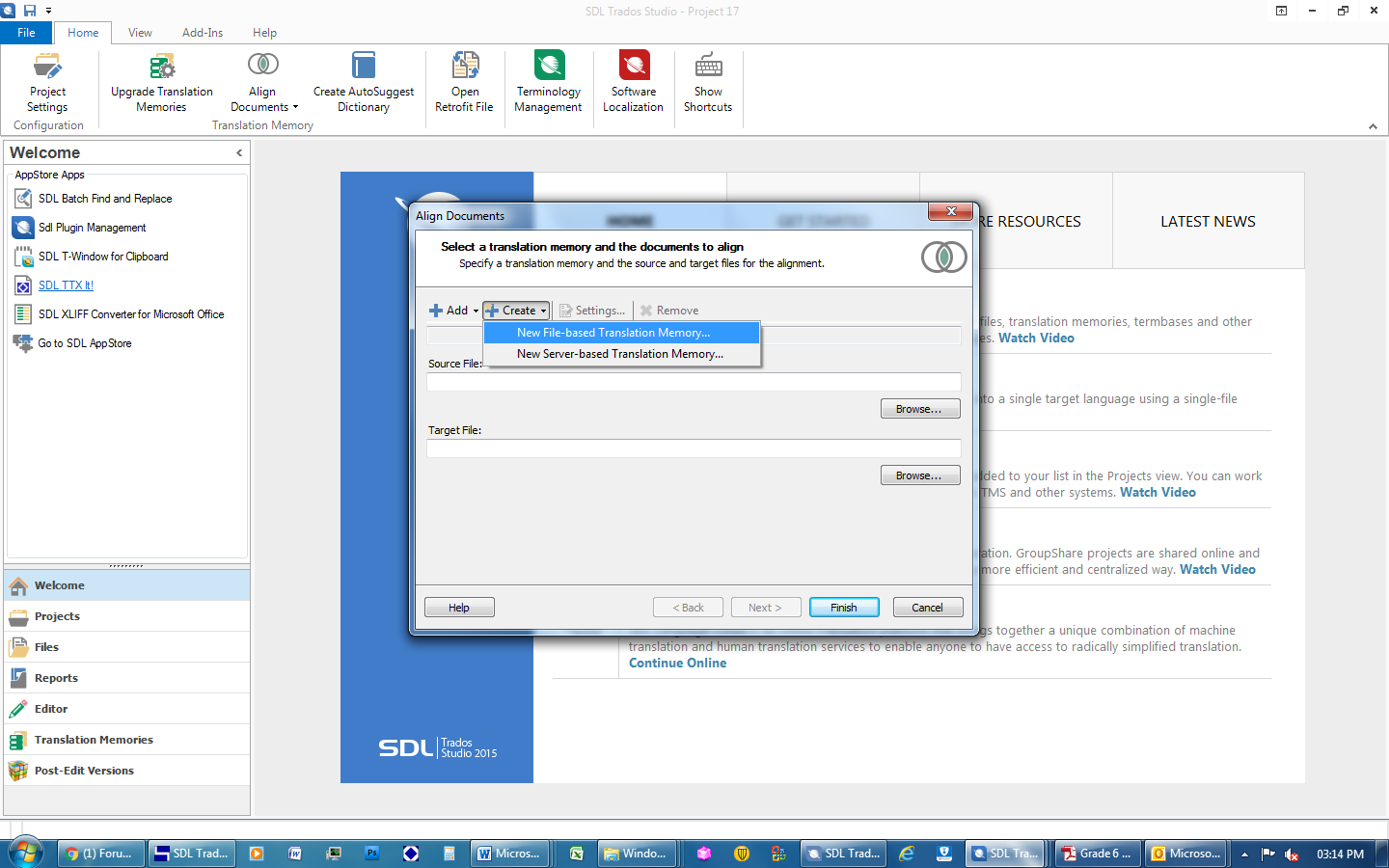The image size is (1389, 868).
Task: Click Settings... in Align Documents toolbar
Action: [x=592, y=311]
